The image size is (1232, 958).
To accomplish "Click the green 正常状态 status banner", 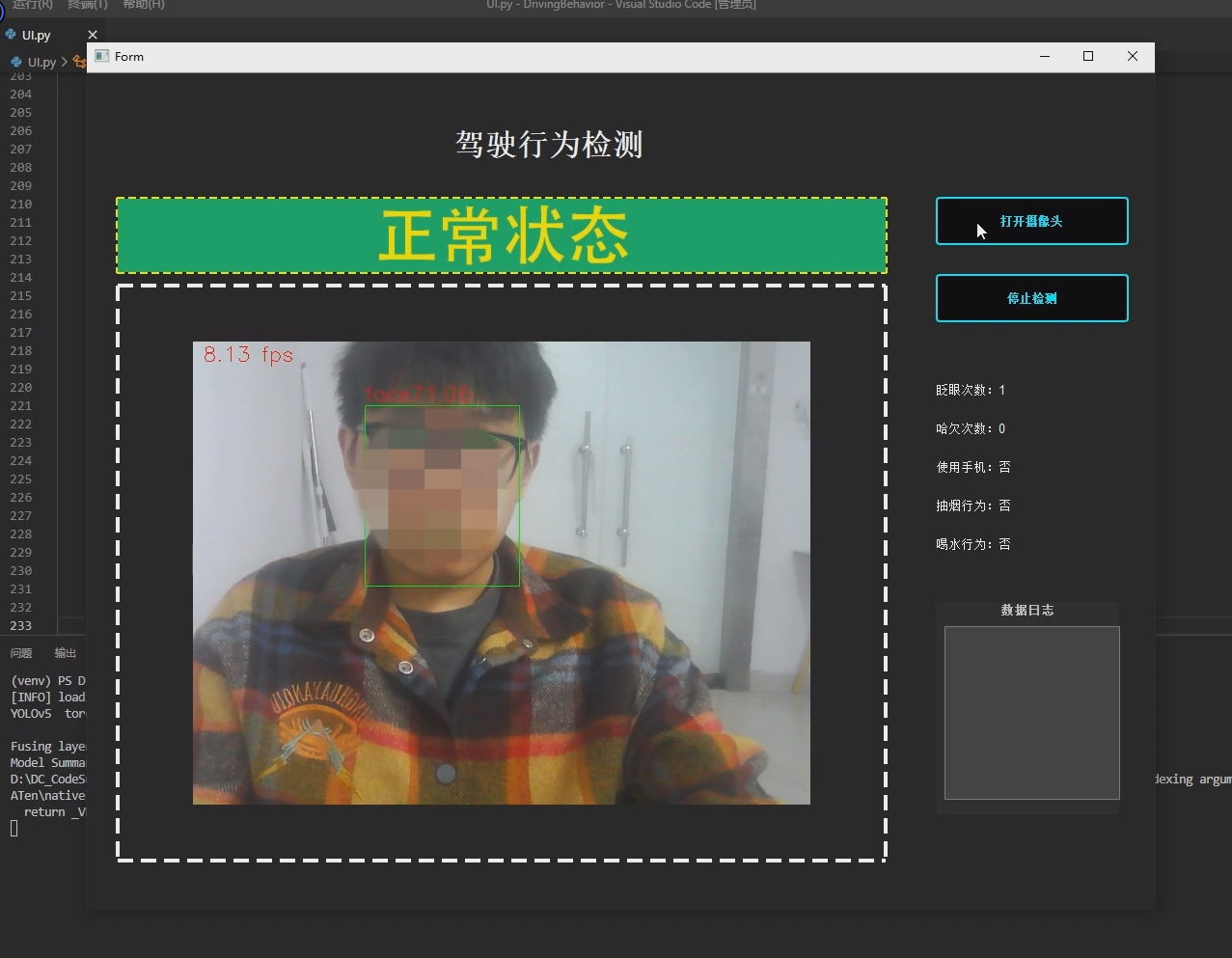I will [x=502, y=234].
